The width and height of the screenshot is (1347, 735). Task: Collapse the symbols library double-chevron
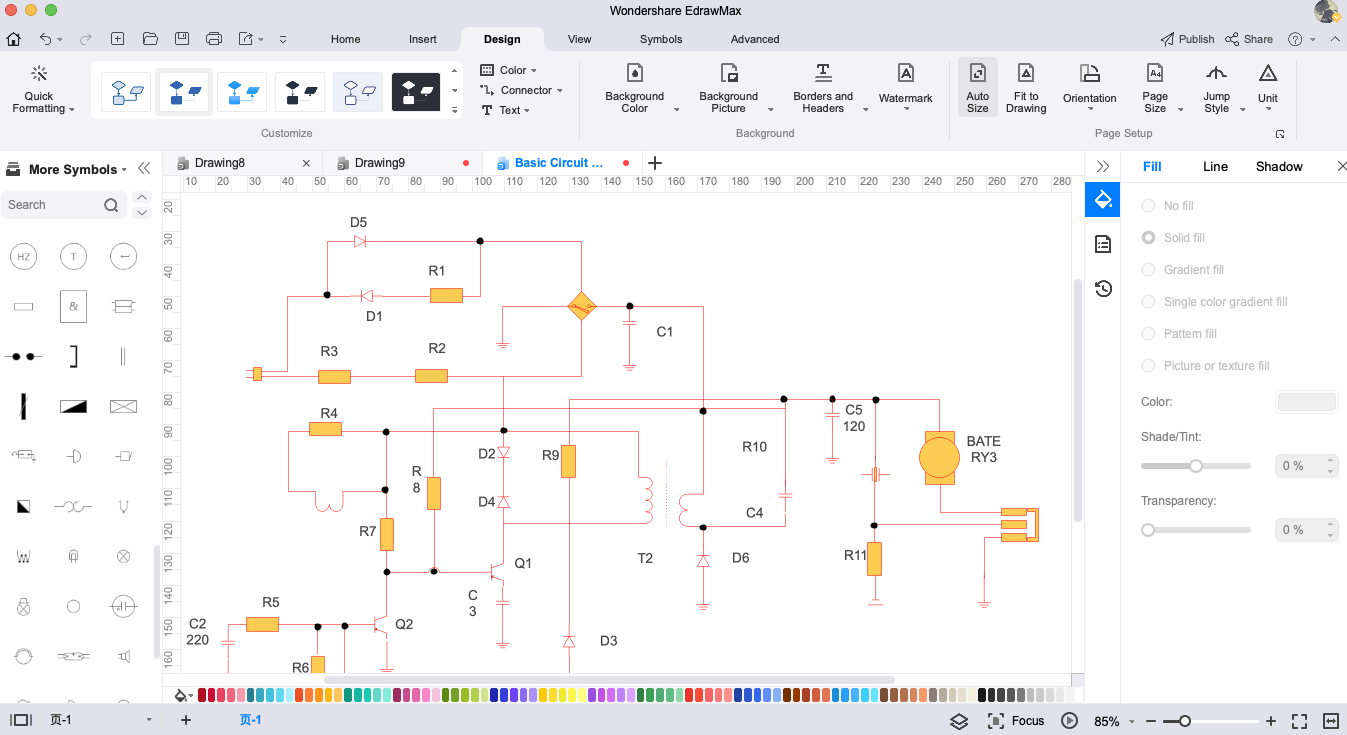[x=144, y=169]
